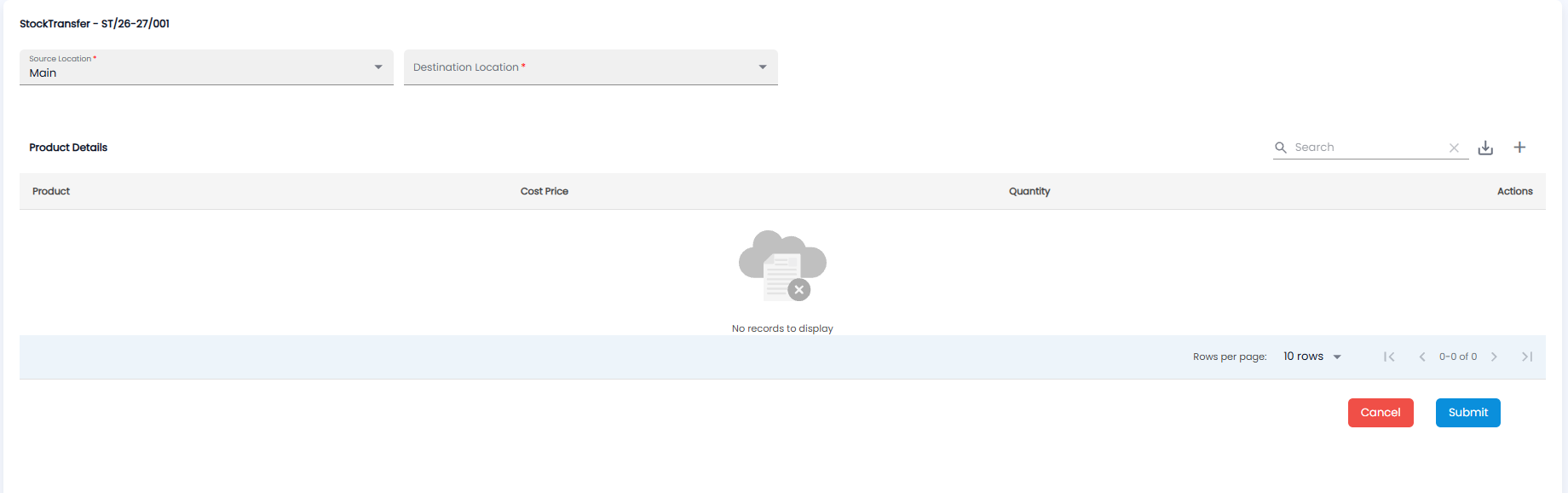Go to the previous page

pos(1422,357)
